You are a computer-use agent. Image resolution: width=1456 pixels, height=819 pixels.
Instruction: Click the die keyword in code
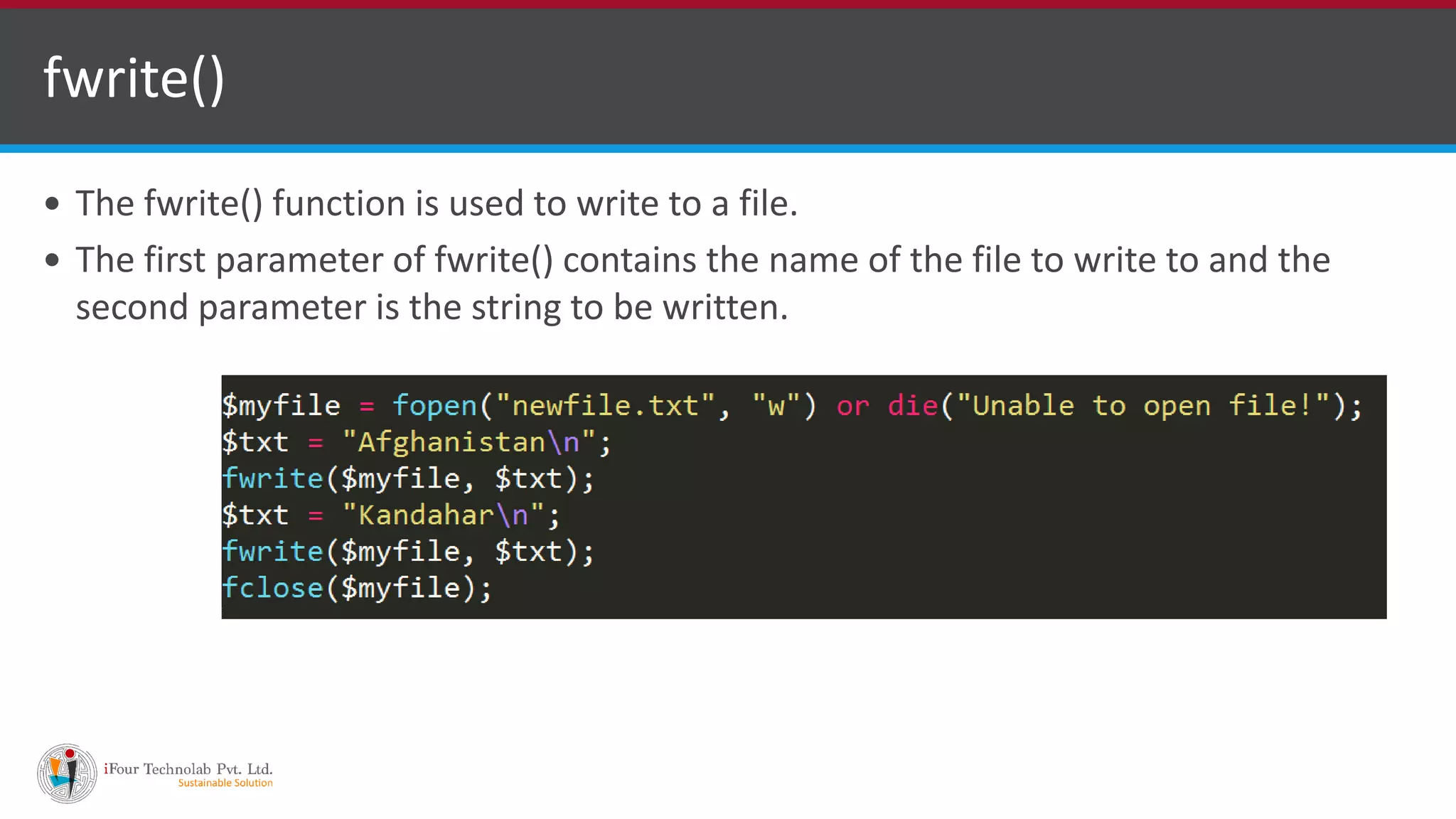[x=912, y=406]
